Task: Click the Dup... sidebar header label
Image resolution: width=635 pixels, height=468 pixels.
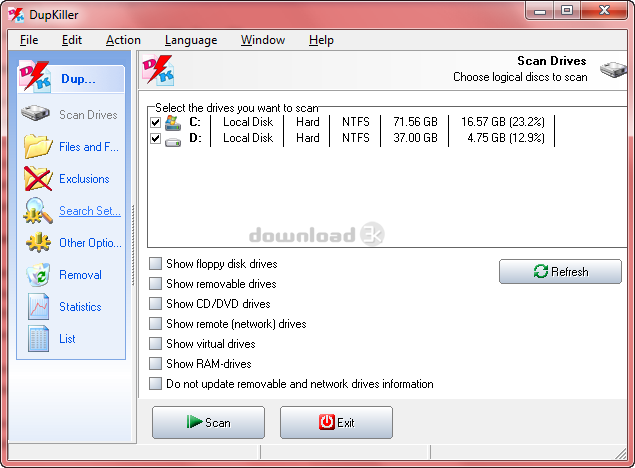Action: (x=78, y=79)
